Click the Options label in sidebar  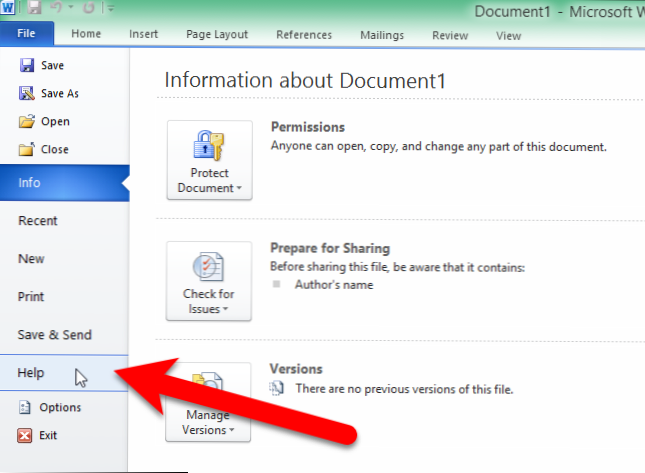(60, 408)
